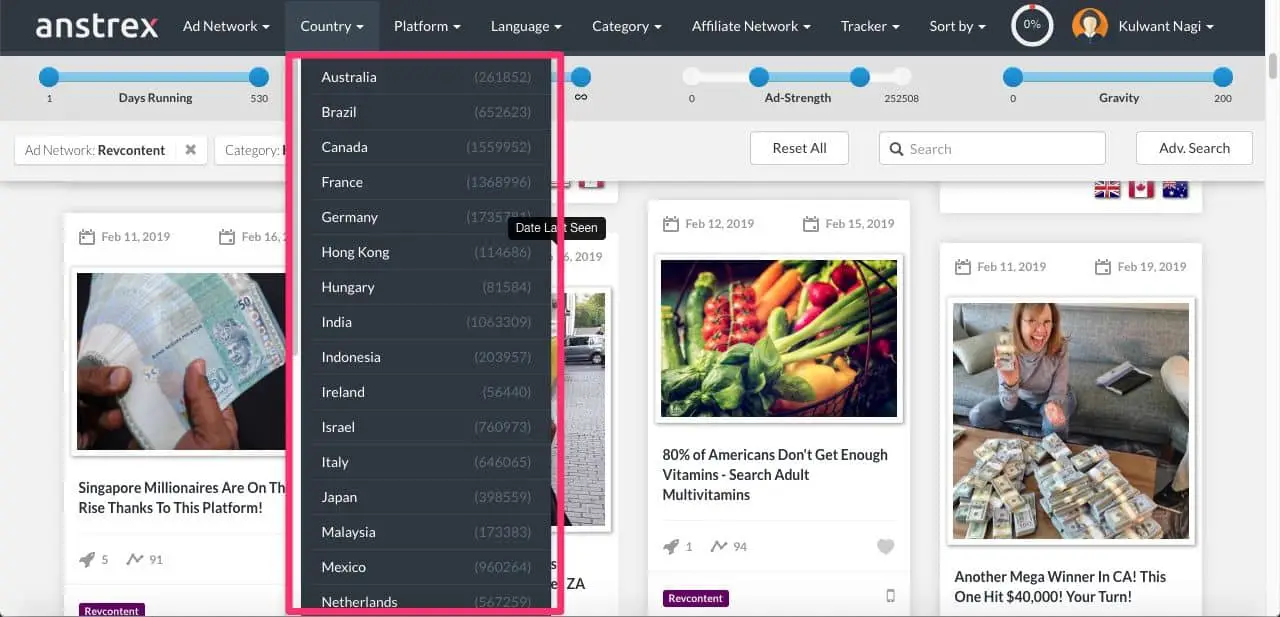The width and height of the screenshot is (1280, 617).
Task: Open 80% of Americans vitamins ad title
Action: 775,475
